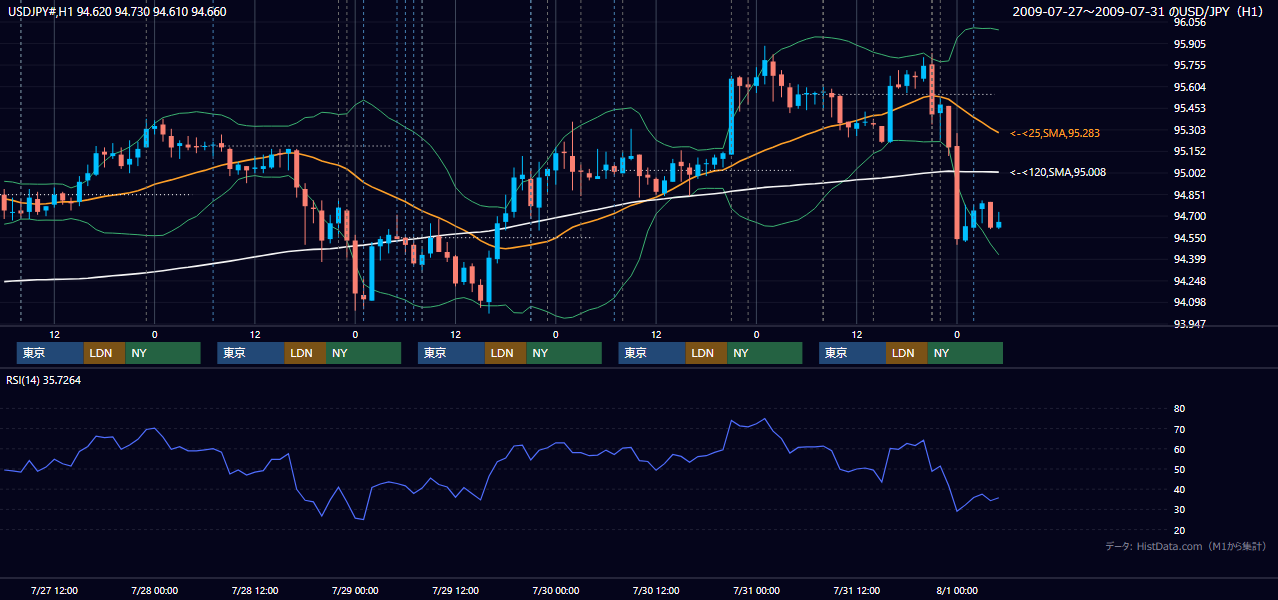Click price axis label 95.152
Viewport: 1278px width, 600px height.
[x=1188, y=151]
